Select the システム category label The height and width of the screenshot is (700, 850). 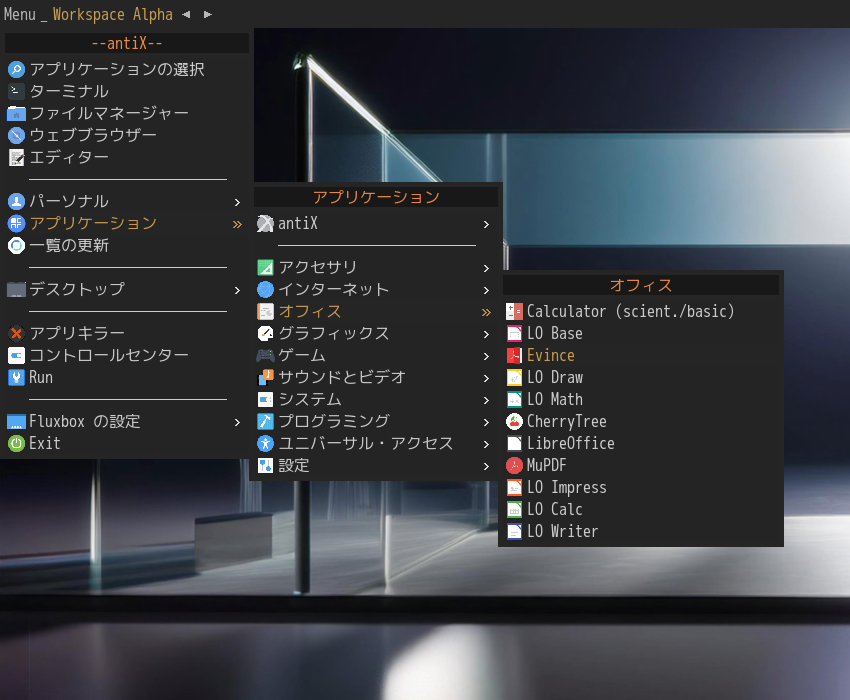click(x=310, y=400)
